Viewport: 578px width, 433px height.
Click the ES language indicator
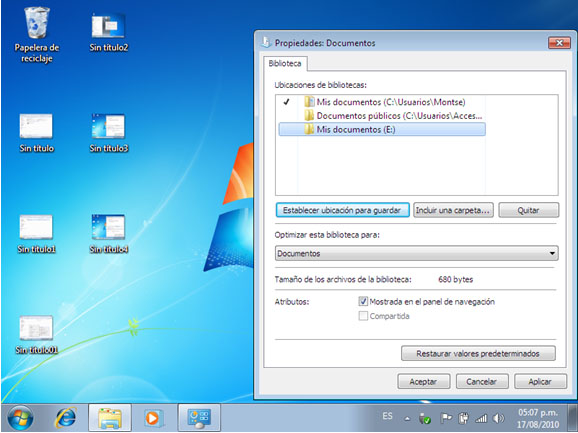click(387, 416)
